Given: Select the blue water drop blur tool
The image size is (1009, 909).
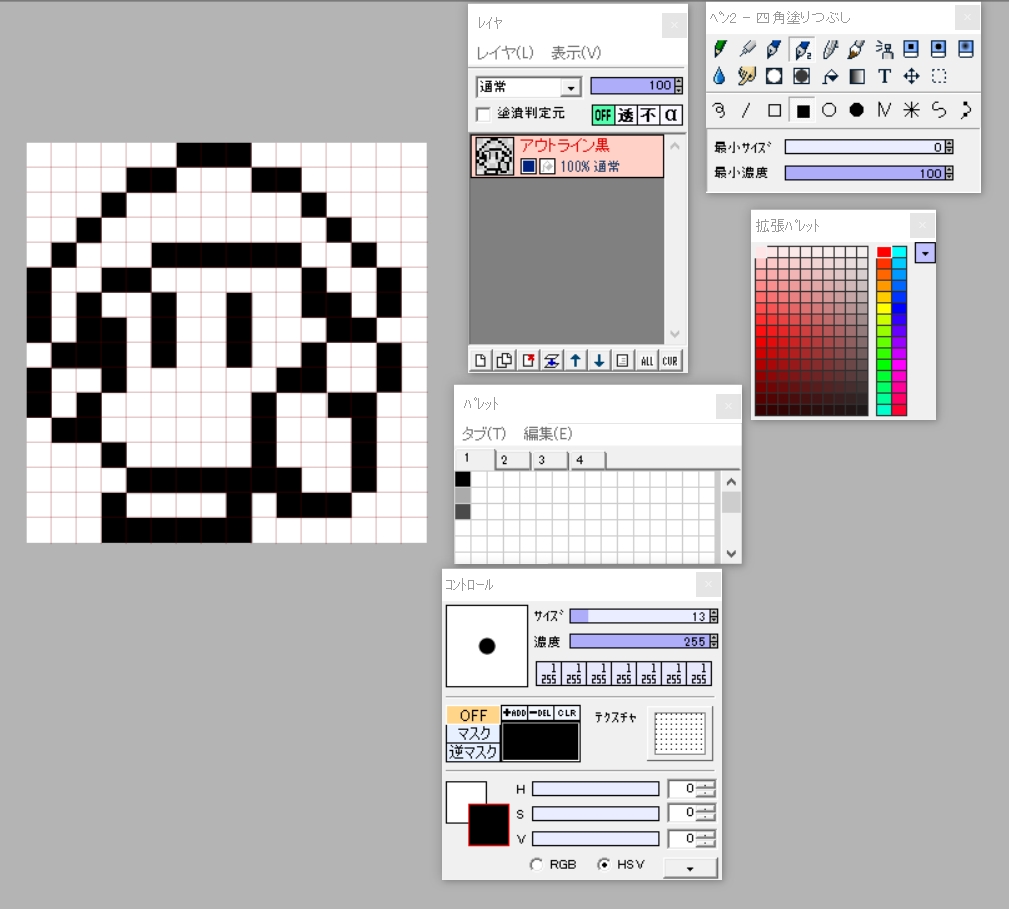Looking at the screenshot, I should pos(719,77).
